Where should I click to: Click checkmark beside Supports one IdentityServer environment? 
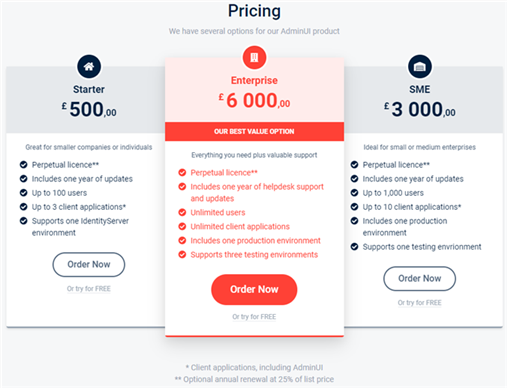tap(23, 221)
